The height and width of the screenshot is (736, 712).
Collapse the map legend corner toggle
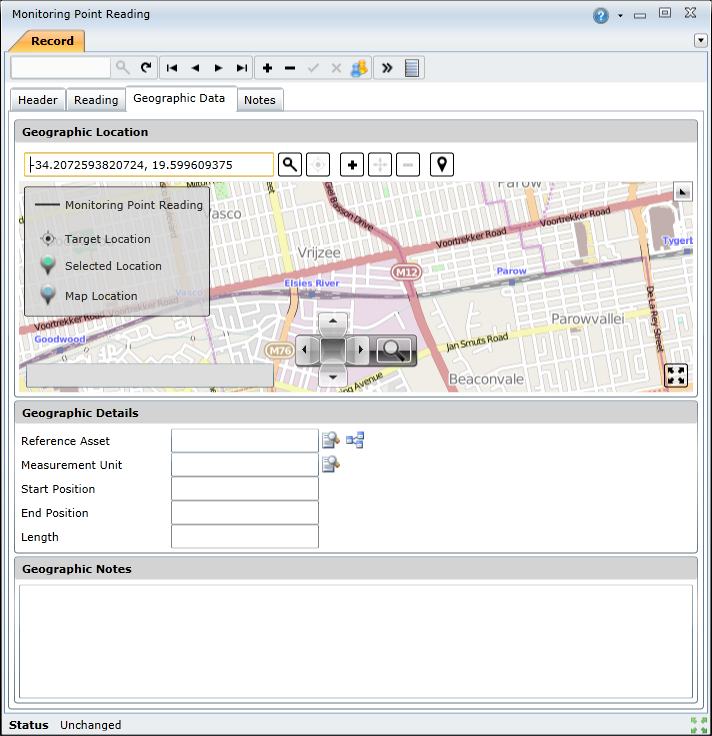coord(683,192)
